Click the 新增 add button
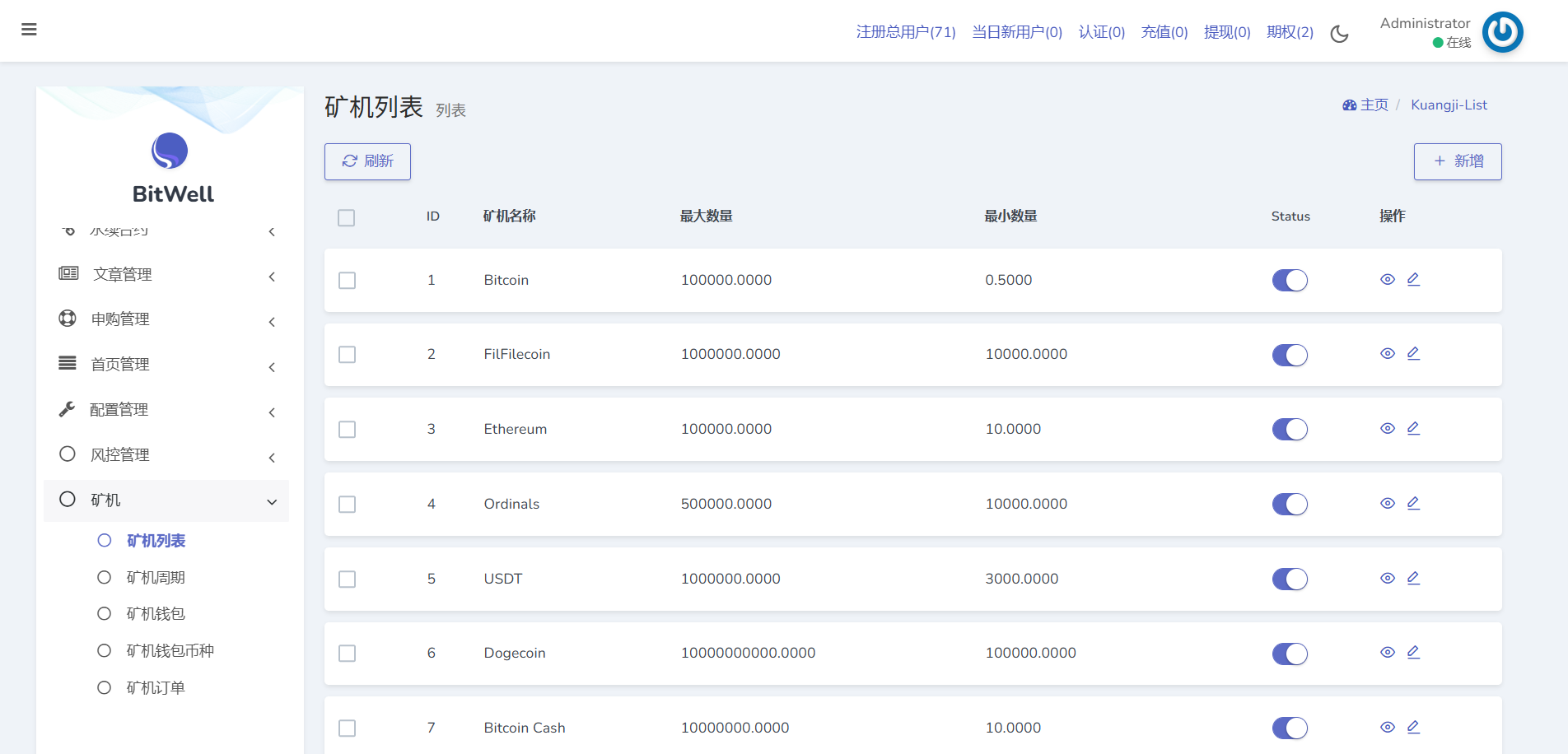 (x=1458, y=161)
